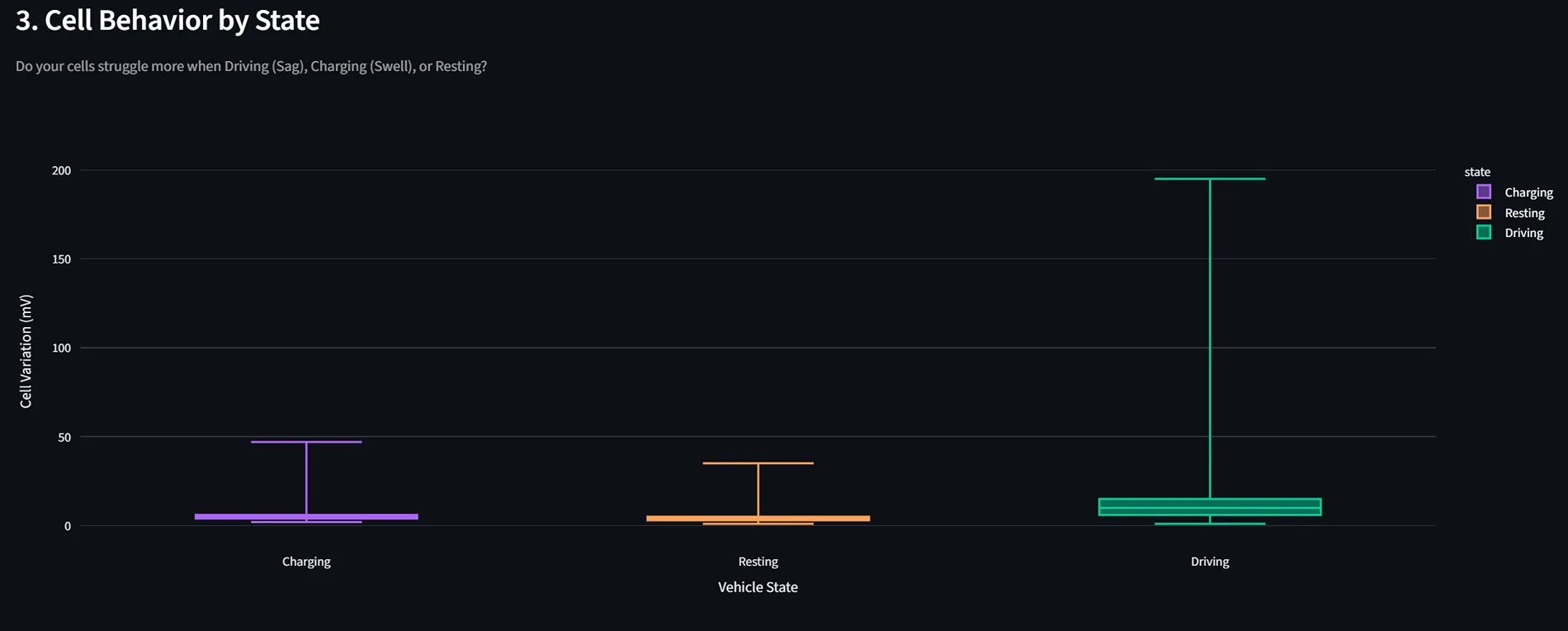The image size is (1568, 631).
Task: Toggle Charging trace via legend label
Action: click(1528, 192)
